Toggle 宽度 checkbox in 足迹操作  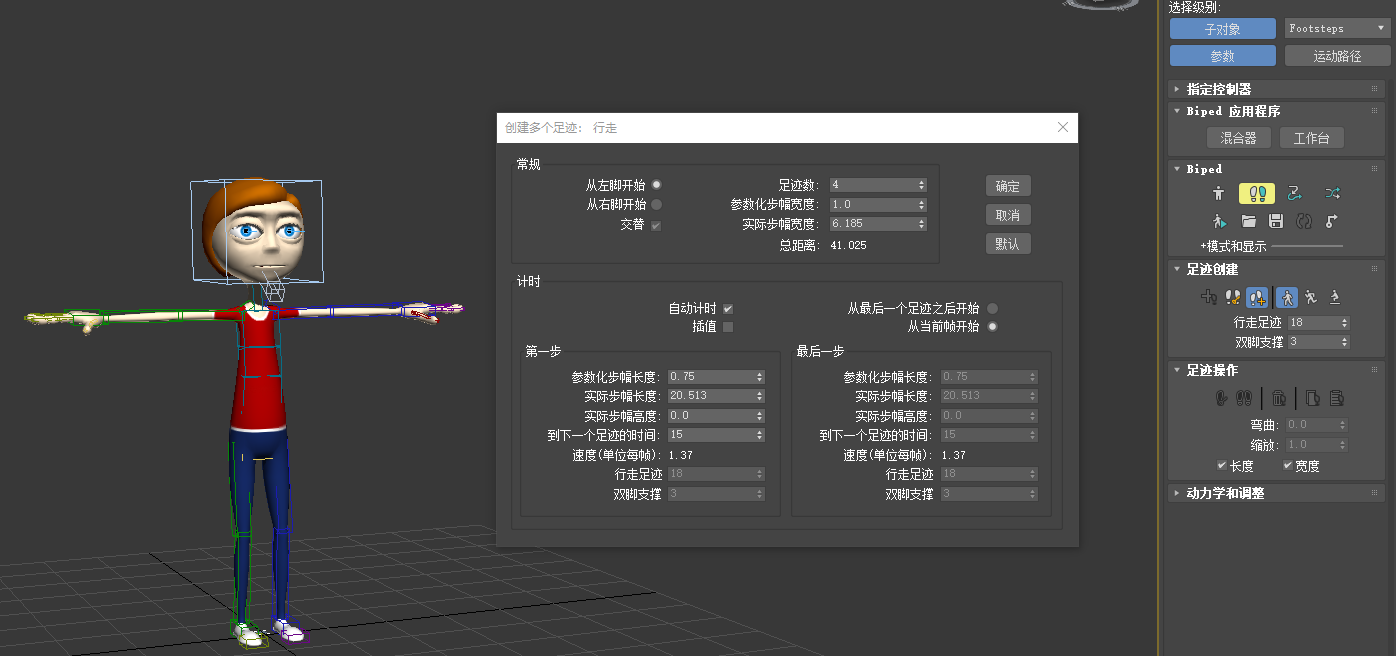tap(1289, 465)
